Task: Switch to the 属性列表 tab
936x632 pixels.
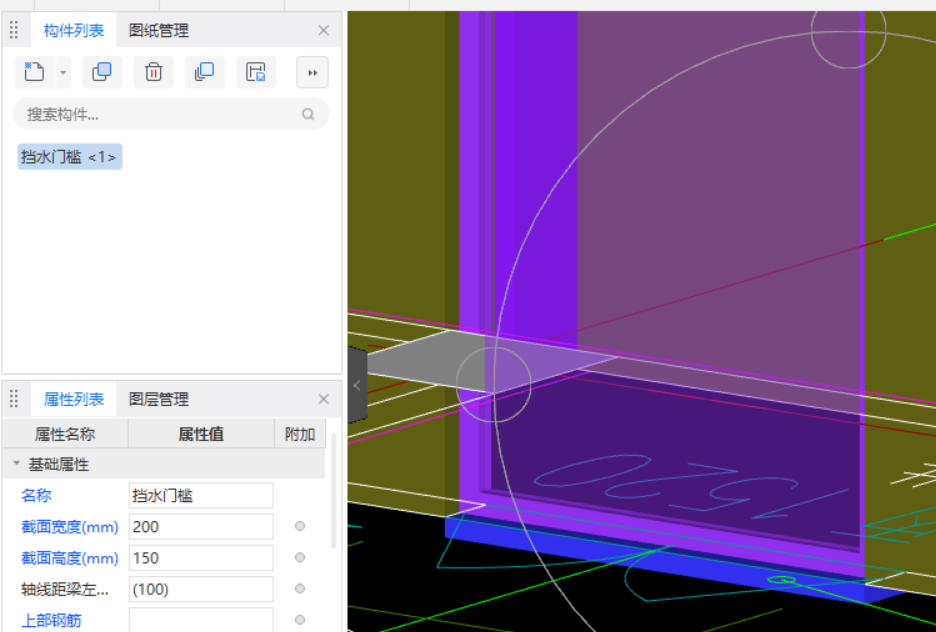Action: 74,399
